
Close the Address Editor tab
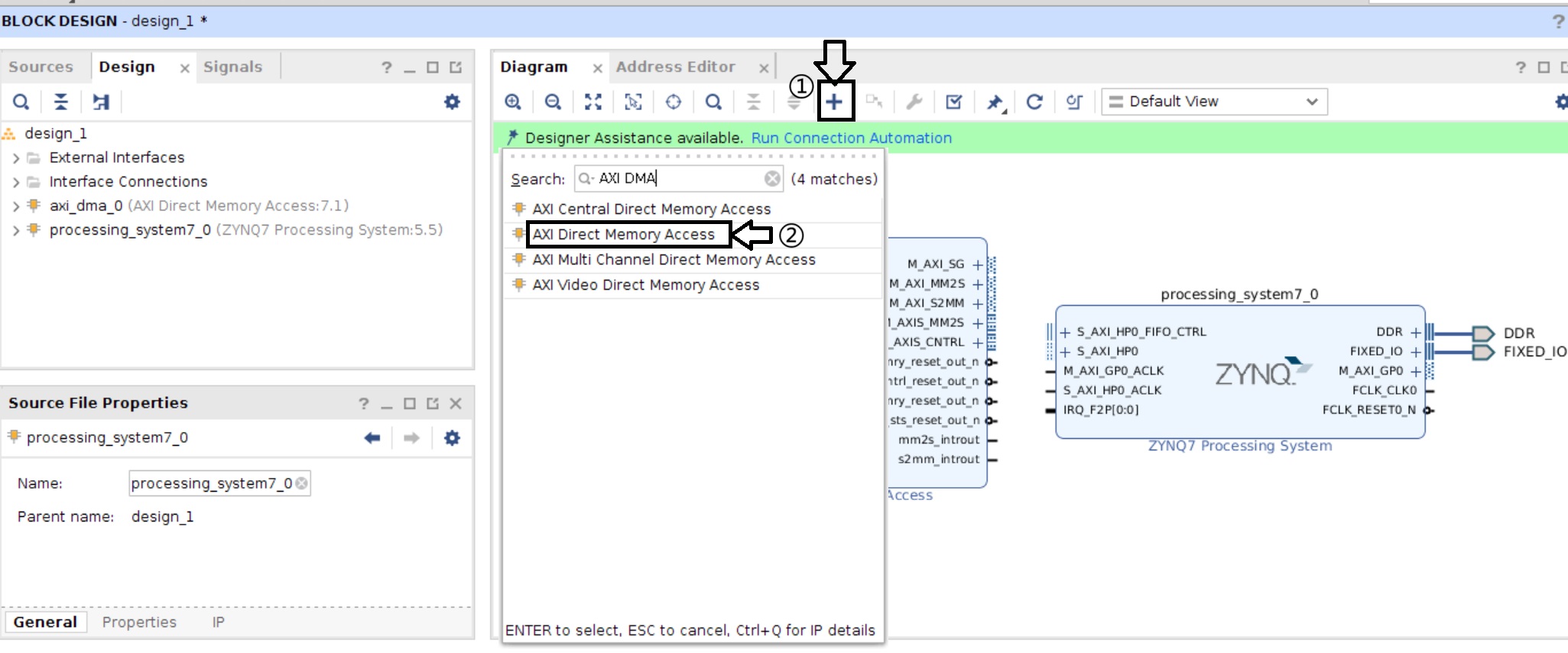pyautogui.click(x=764, y=68)
